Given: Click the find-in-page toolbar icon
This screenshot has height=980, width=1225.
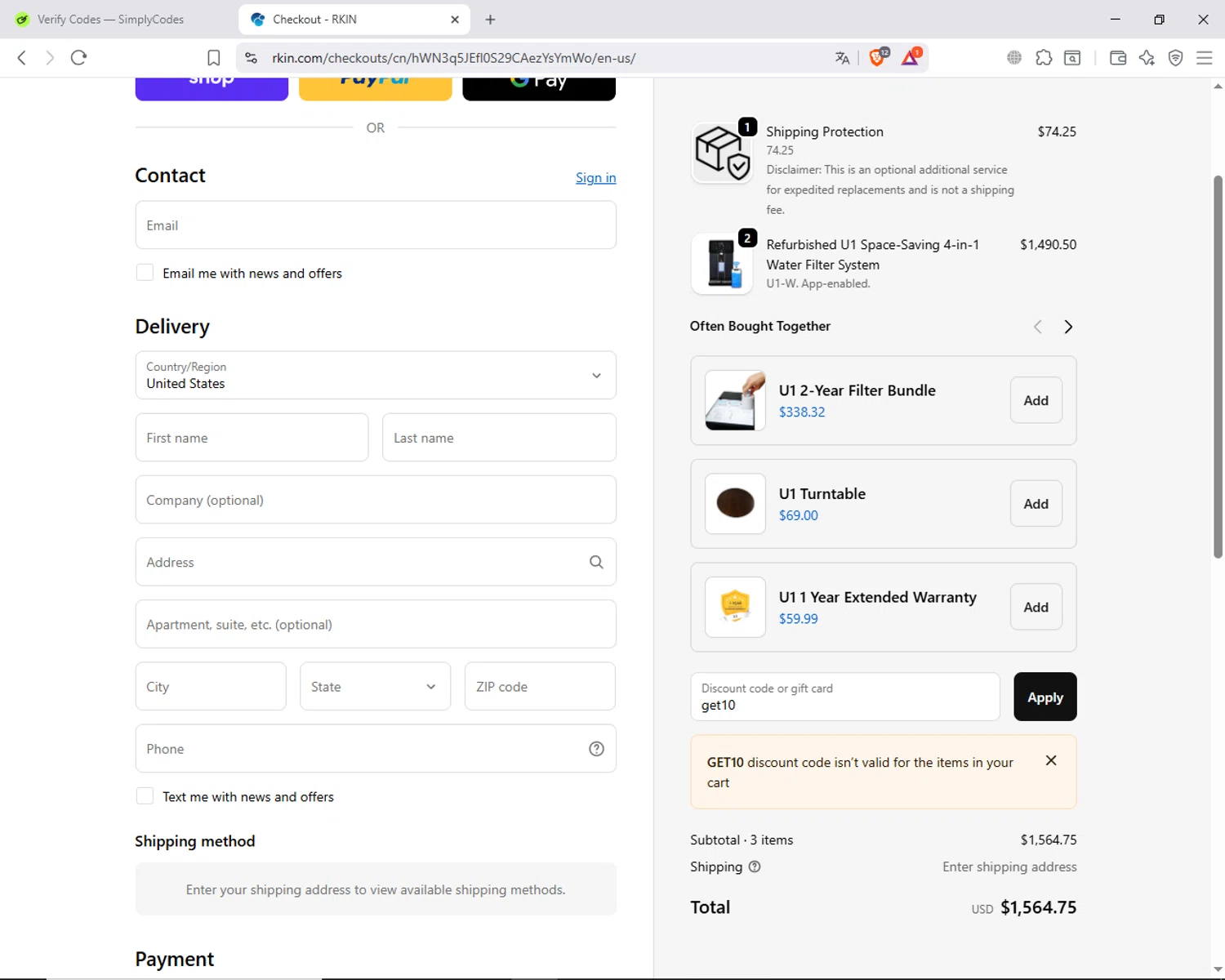Looking at the screenshot, I should pyautogui.click(x=1072, y=58).
